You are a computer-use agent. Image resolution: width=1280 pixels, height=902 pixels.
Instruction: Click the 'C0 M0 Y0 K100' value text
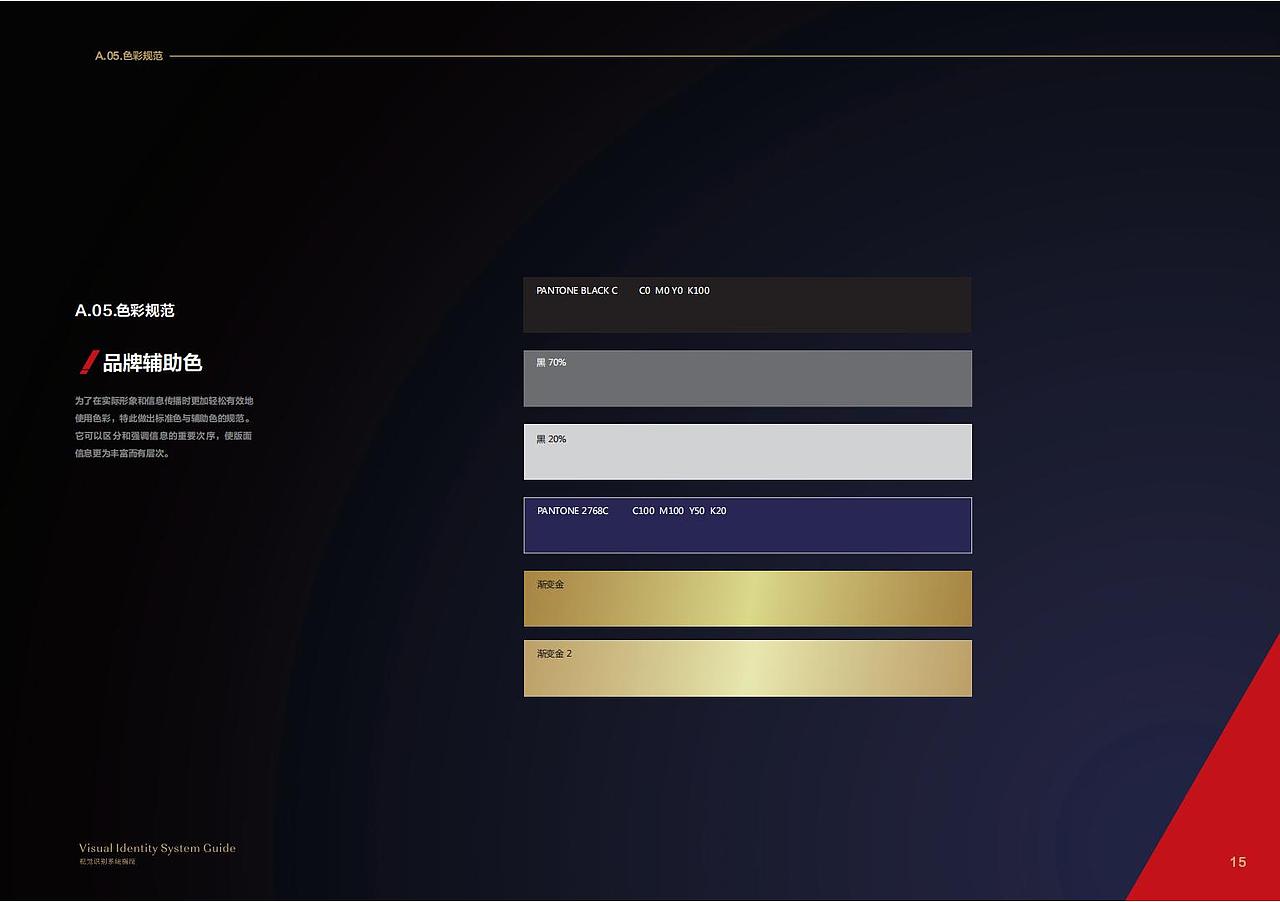tap(674, 291)
